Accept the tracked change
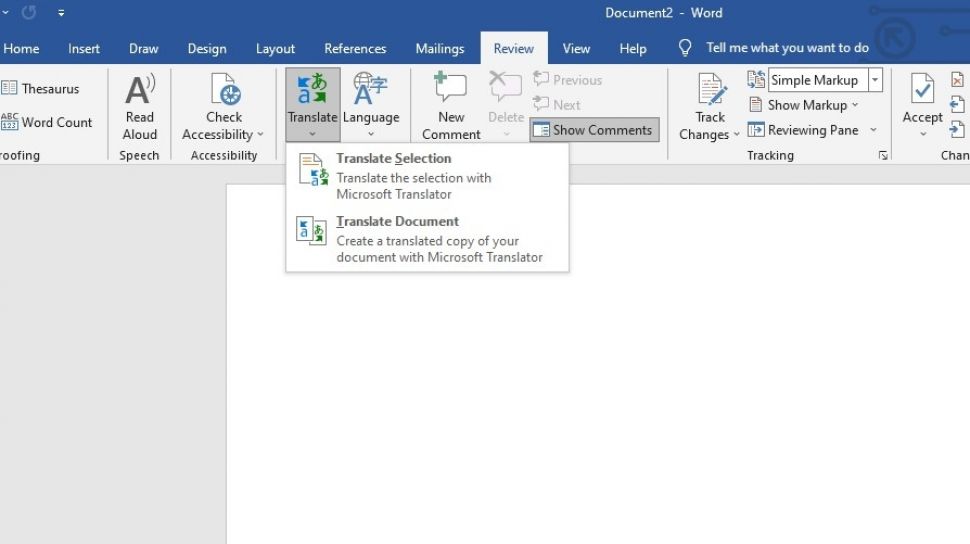970x544 pixels. pos(922,98)
